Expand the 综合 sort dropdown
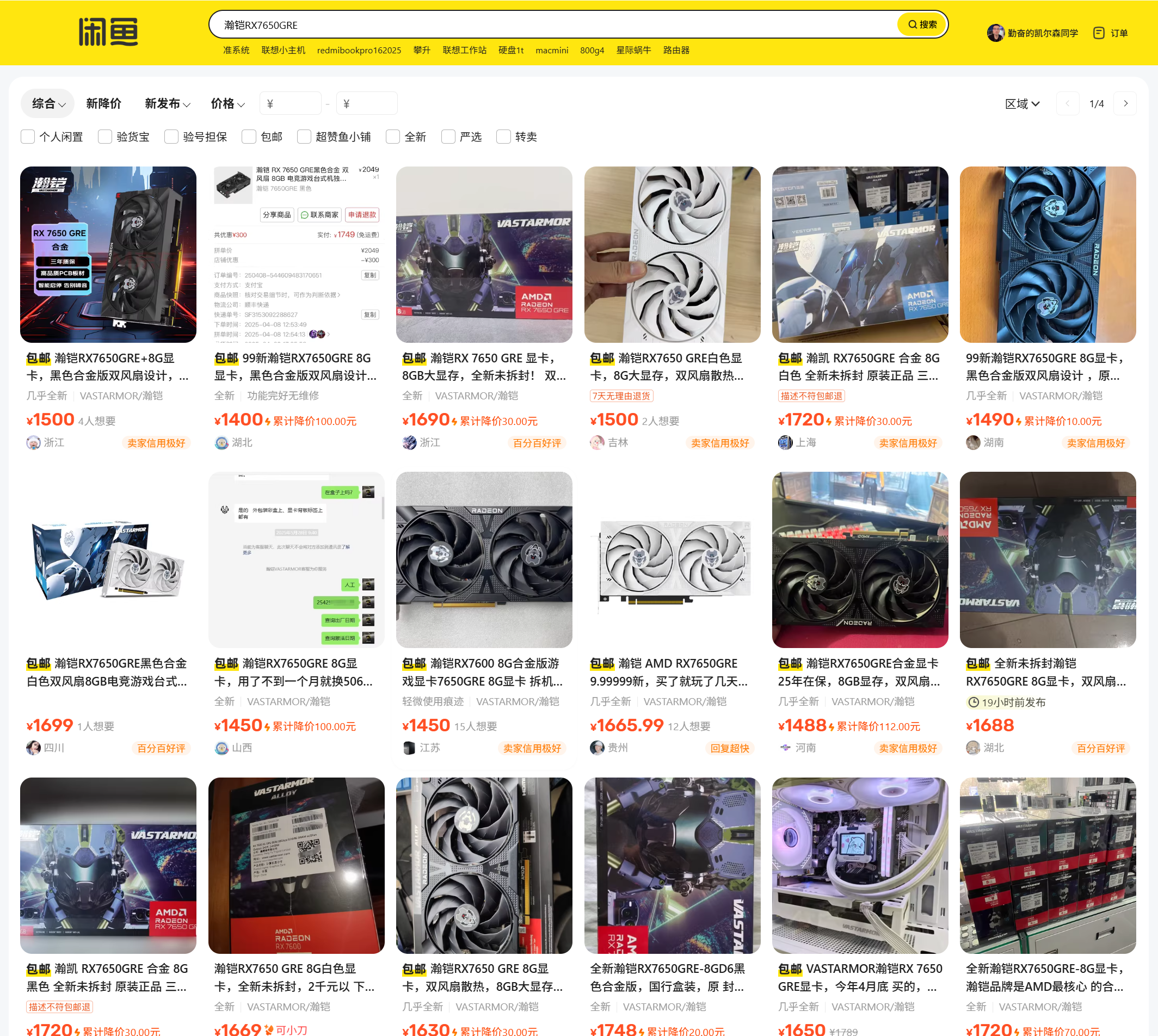The width and height of the screenshot is (1158, 1036). point(48,103)
